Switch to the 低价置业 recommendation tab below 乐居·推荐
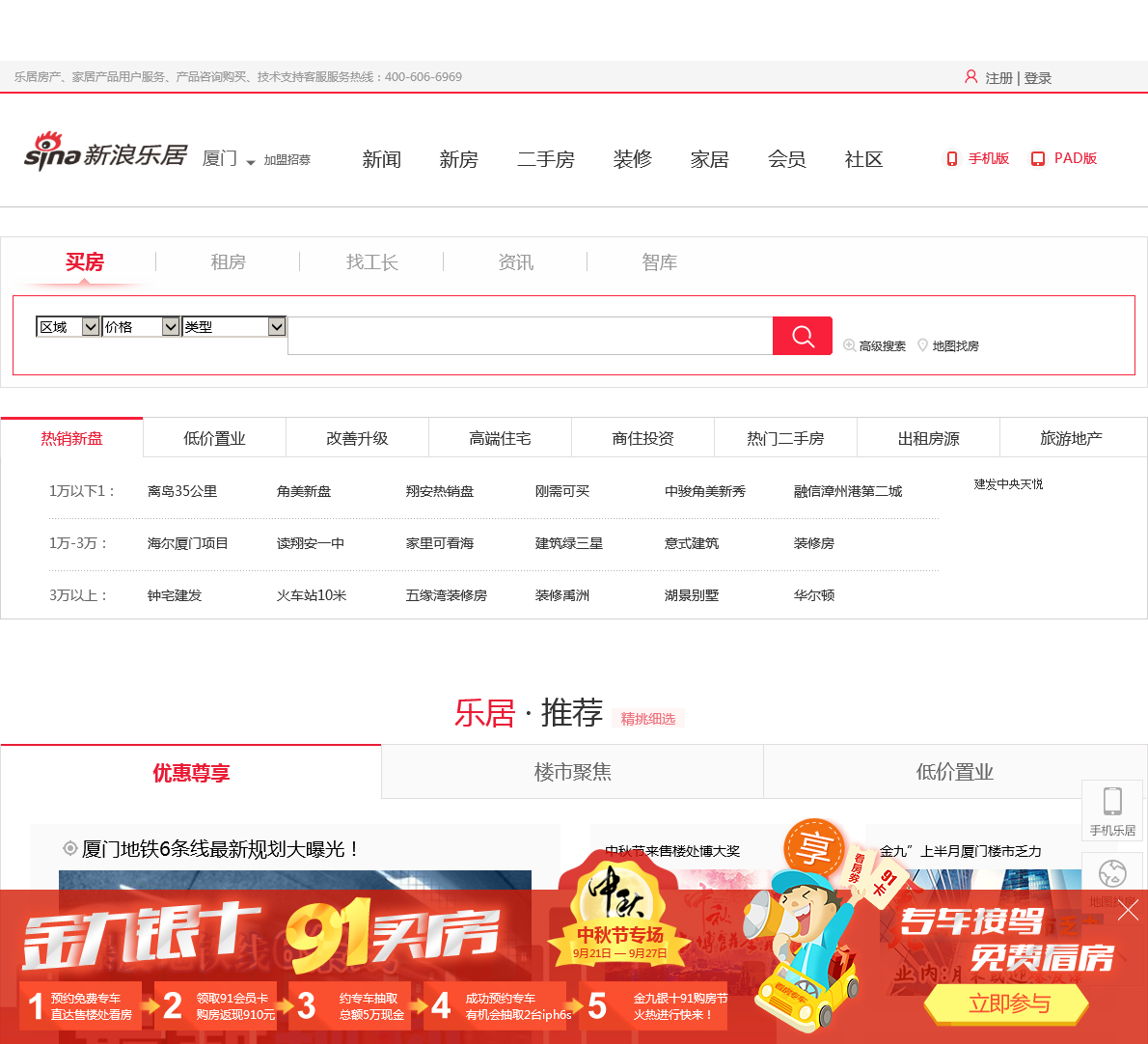 (955, 772)
